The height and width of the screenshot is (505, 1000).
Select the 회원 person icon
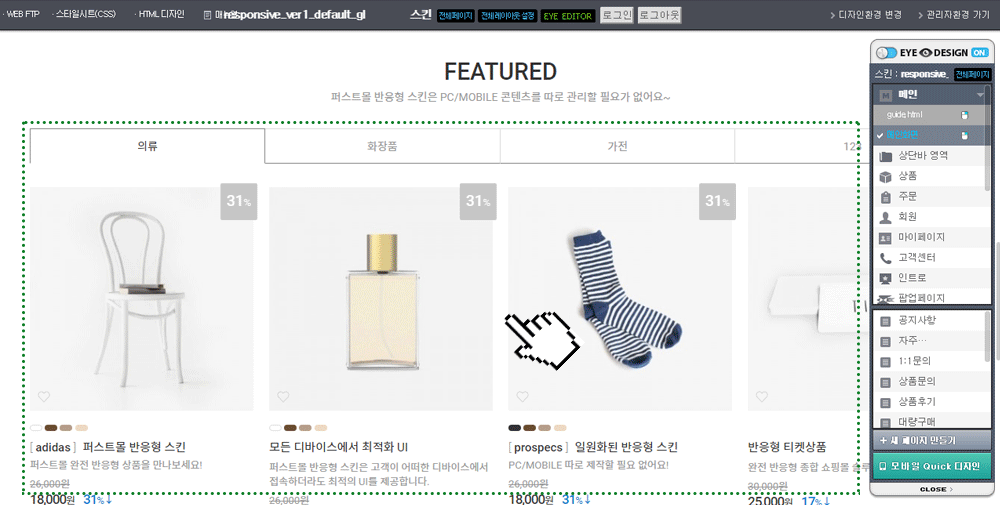(885, 217)
